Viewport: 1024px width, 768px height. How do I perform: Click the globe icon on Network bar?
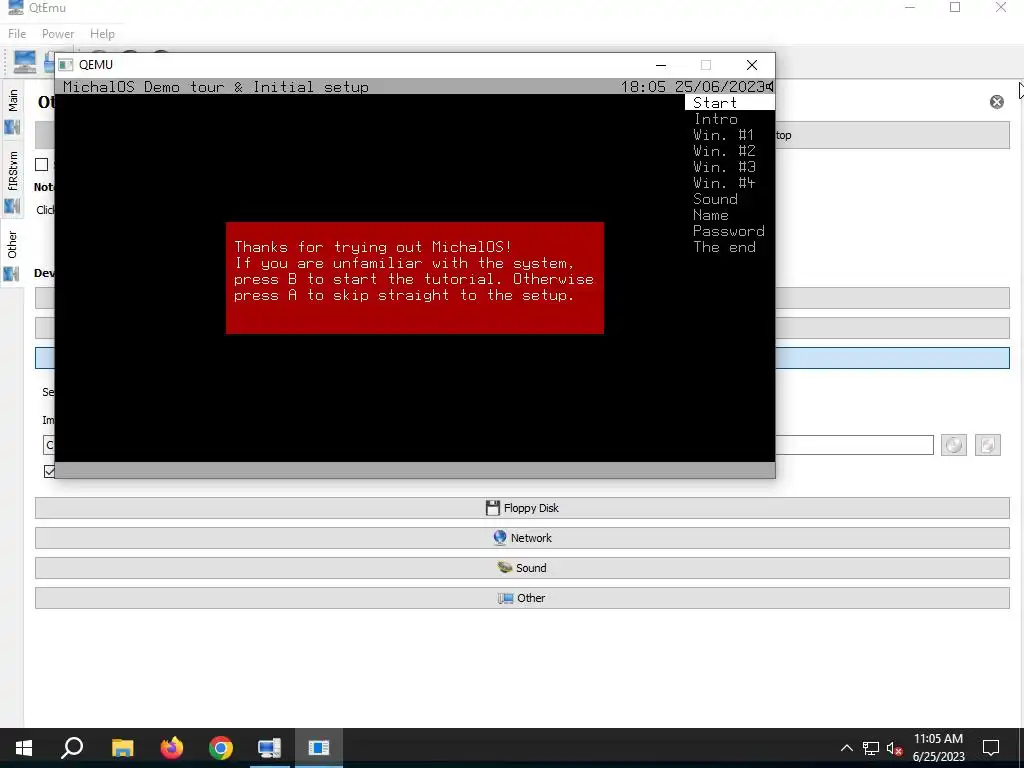(x=500, y=537)
